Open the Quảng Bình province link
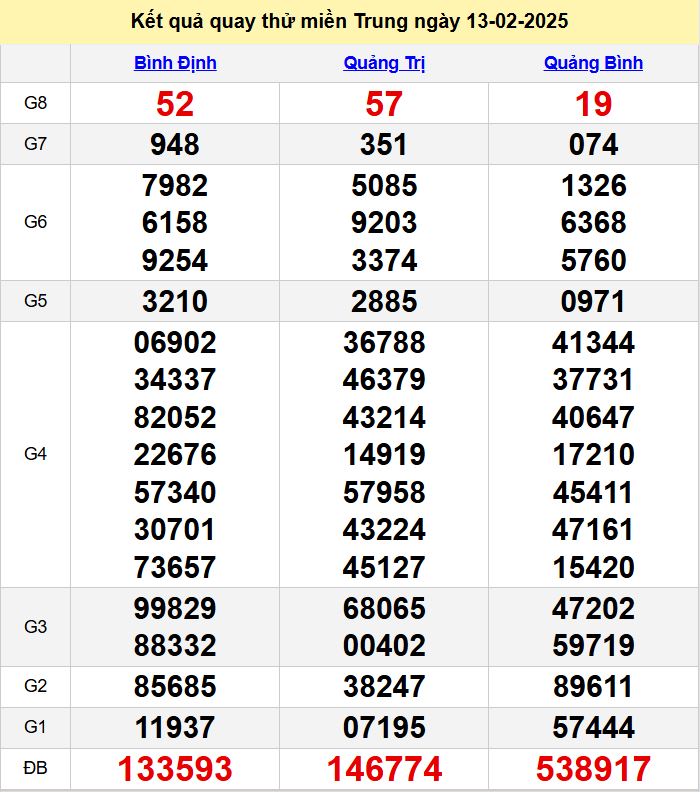 tap(593, 63)
